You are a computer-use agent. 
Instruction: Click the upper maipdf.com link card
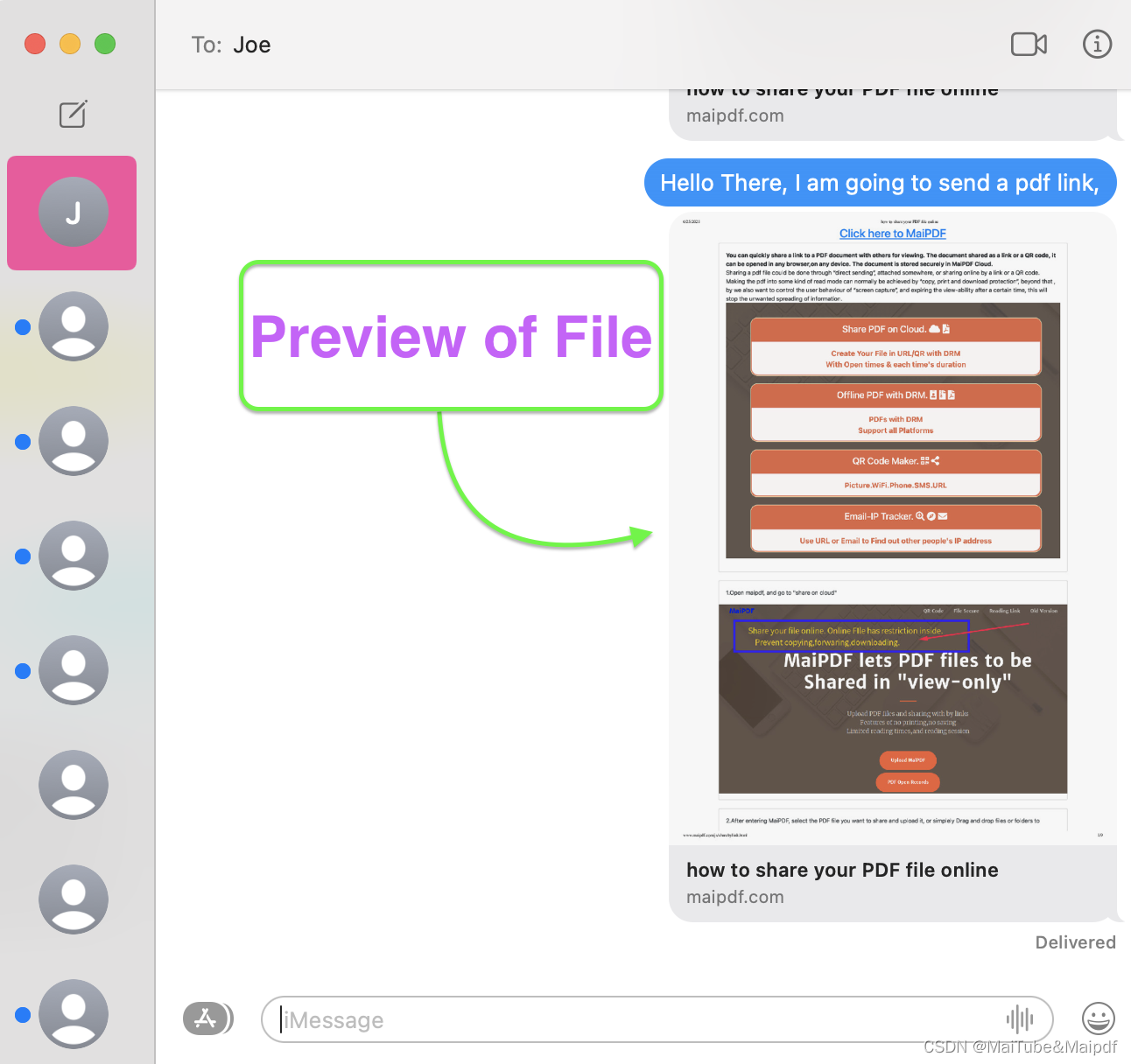(x=893, y=114)
